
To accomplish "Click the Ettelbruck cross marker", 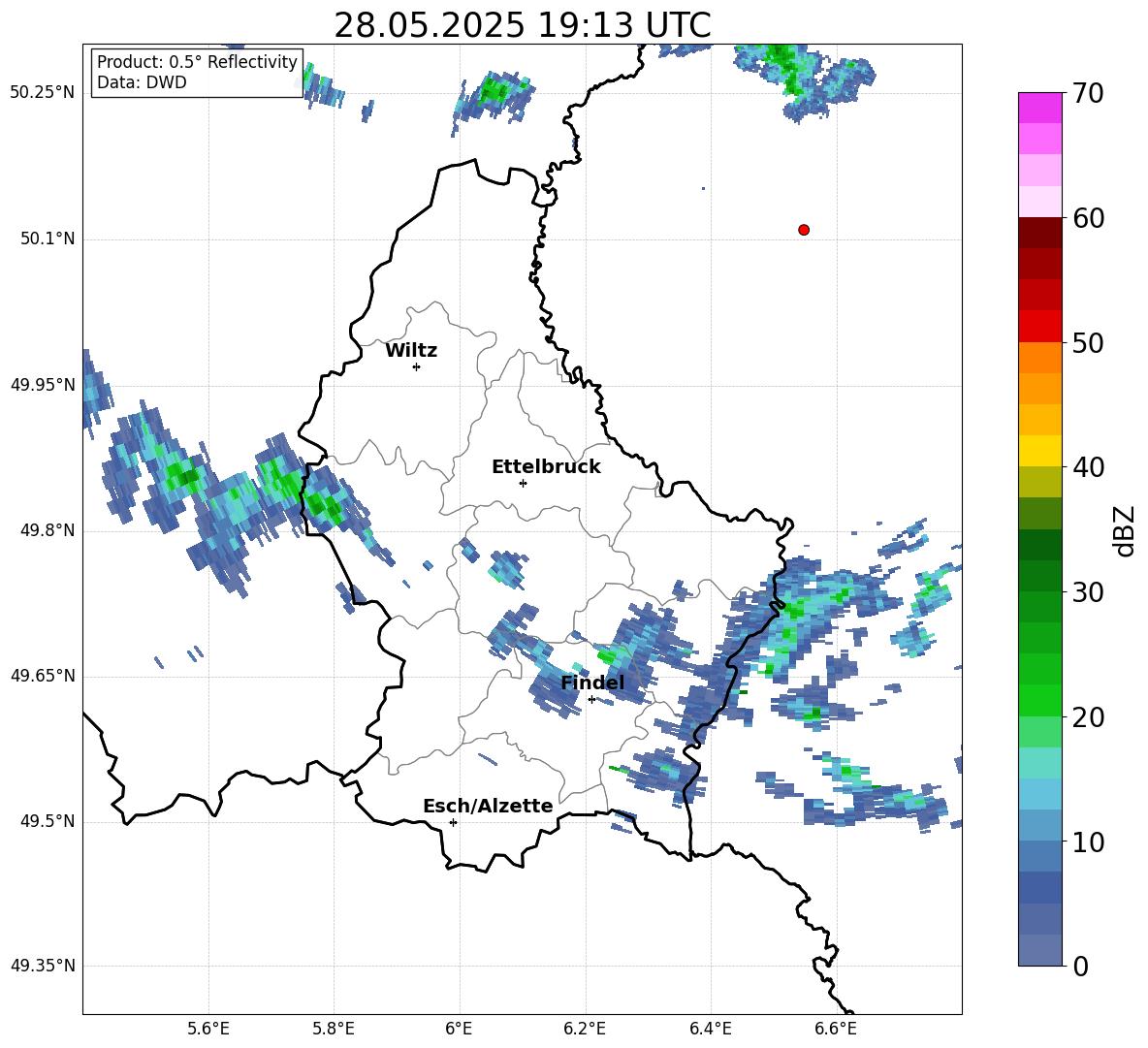I will [523, 483].
